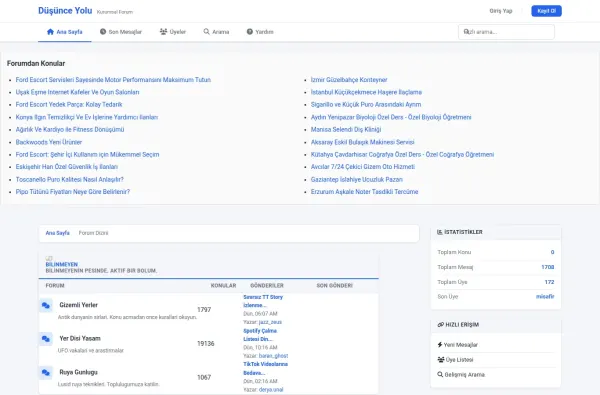Open topic İzmir Güzelbahçe Konteyner
This screenshot has width=600, height=395.
[349, 80]
